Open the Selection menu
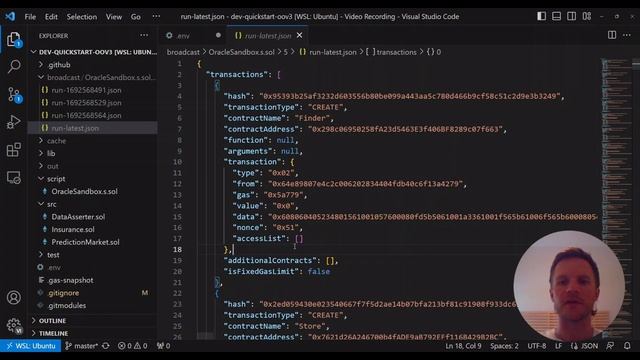The image size is (640, 360). click(x=82, y=17)
